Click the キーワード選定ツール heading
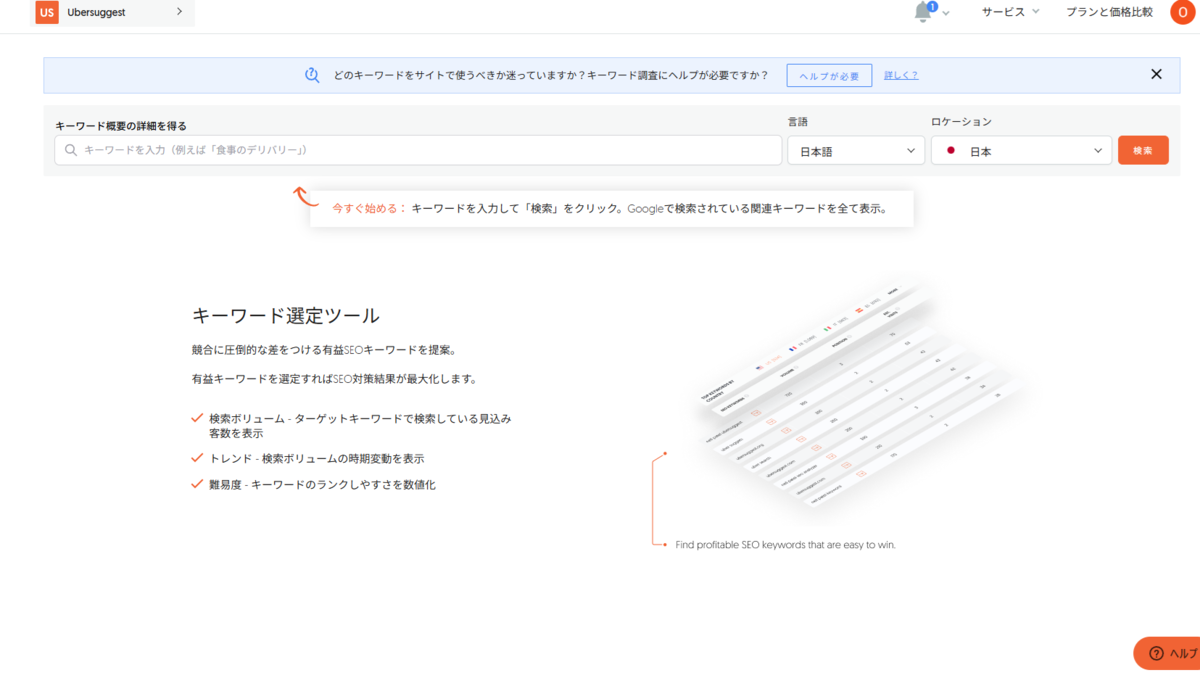The width and height of the screenshot is (1200, 678). pos(286,316)
